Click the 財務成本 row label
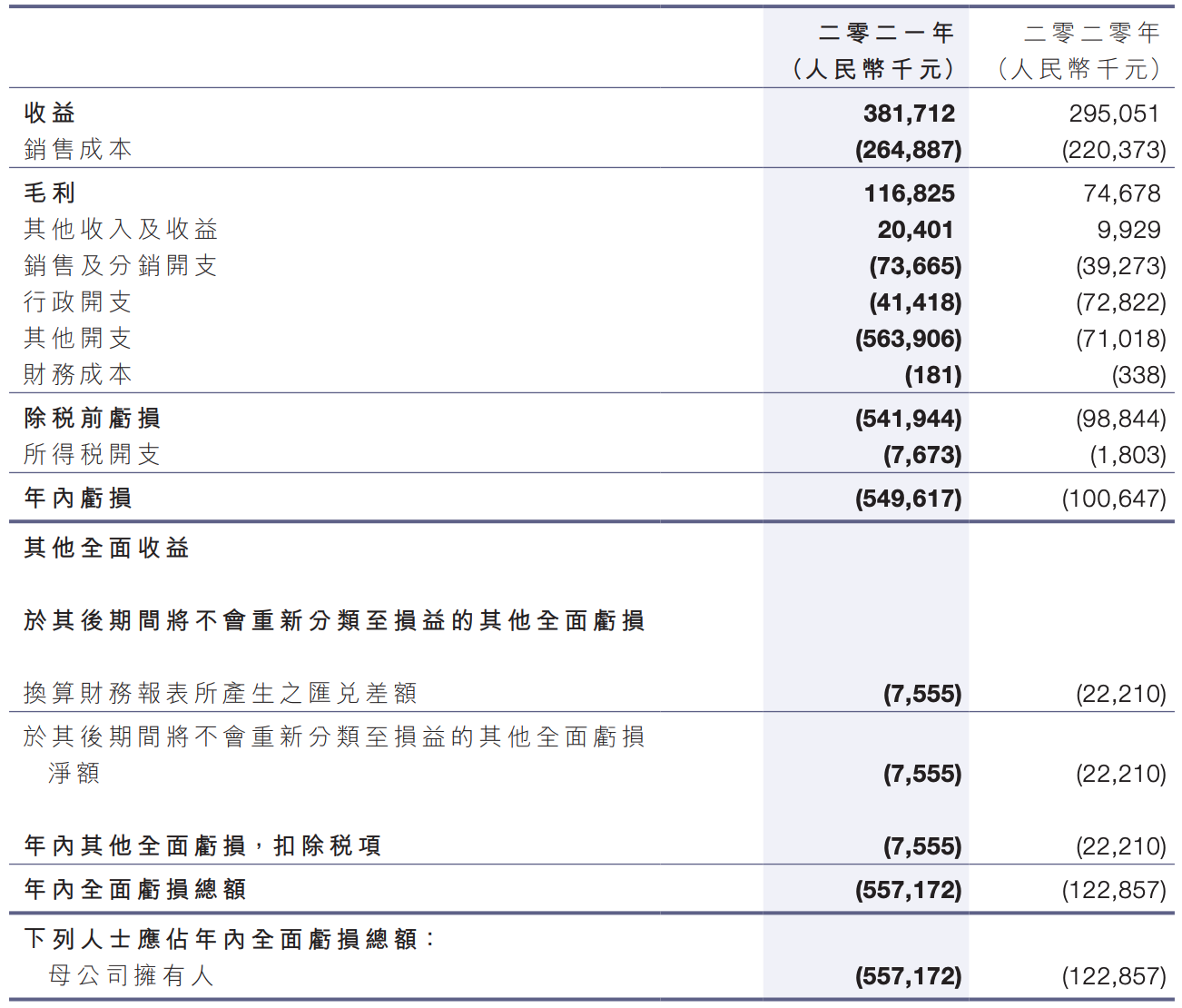 tap(78, 375)
